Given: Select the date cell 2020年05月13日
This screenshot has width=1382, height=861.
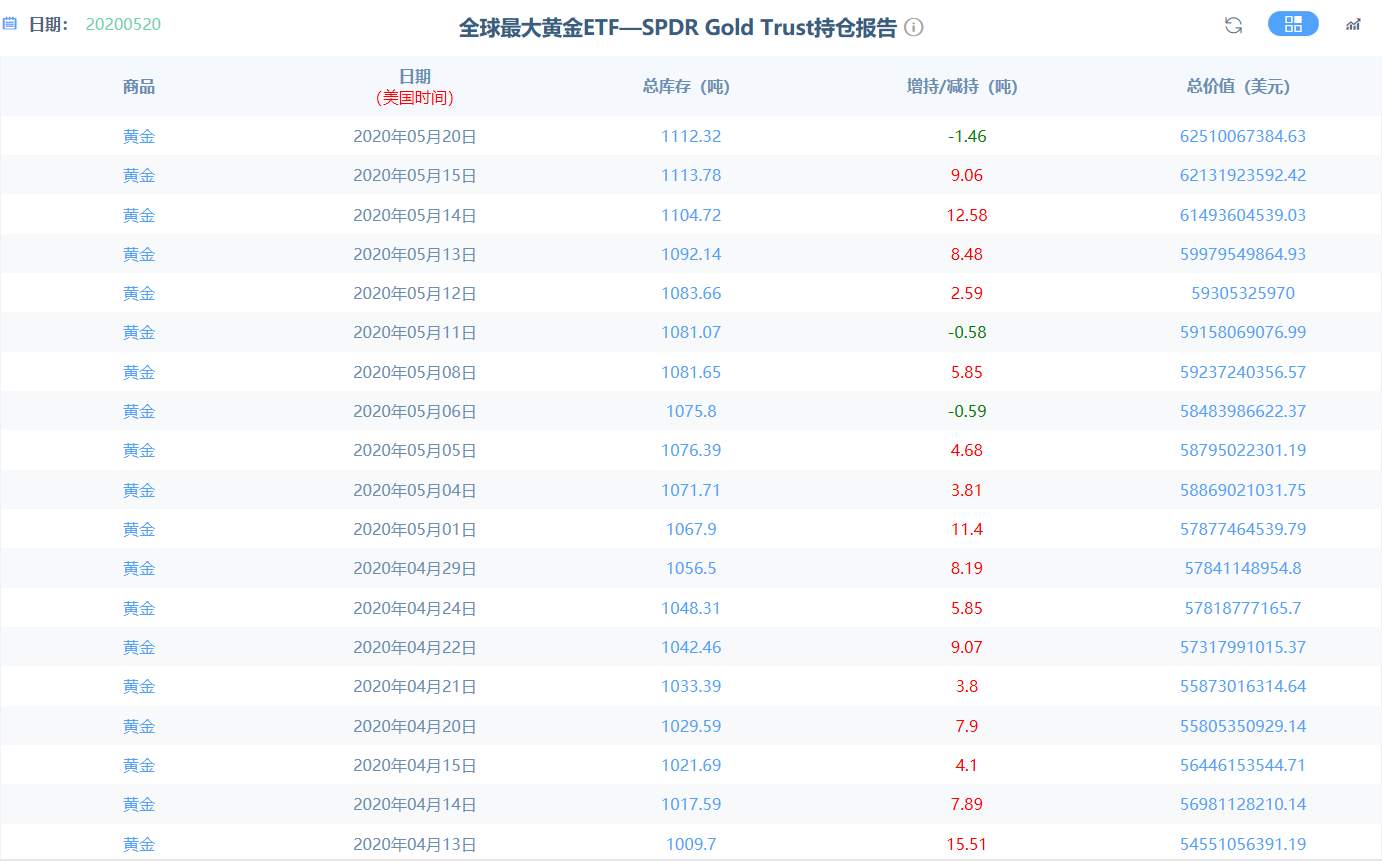Looking at the screenshot, I should point(415,254).
